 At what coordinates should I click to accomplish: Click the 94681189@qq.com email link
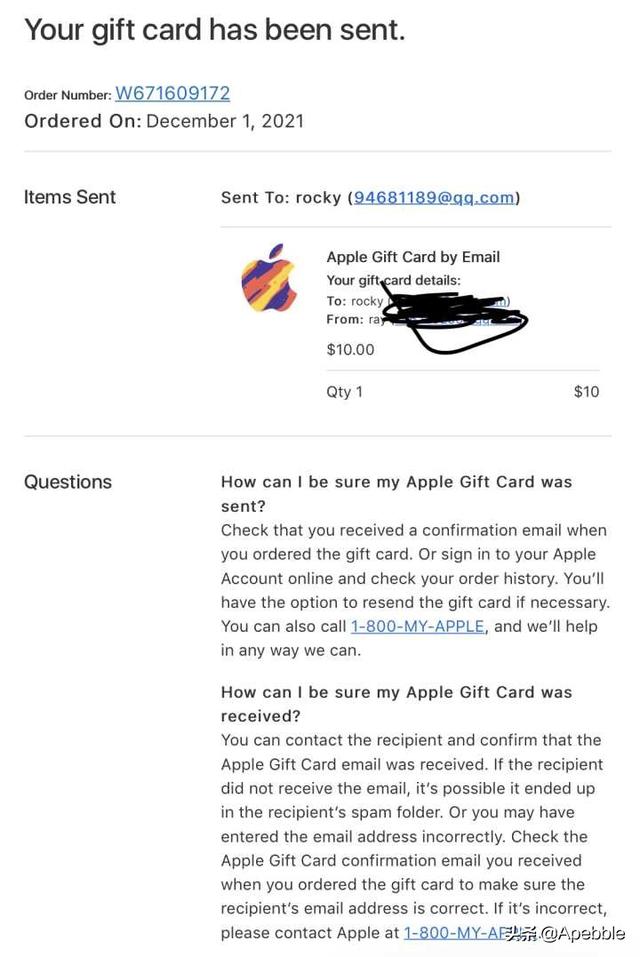[434, 198]
